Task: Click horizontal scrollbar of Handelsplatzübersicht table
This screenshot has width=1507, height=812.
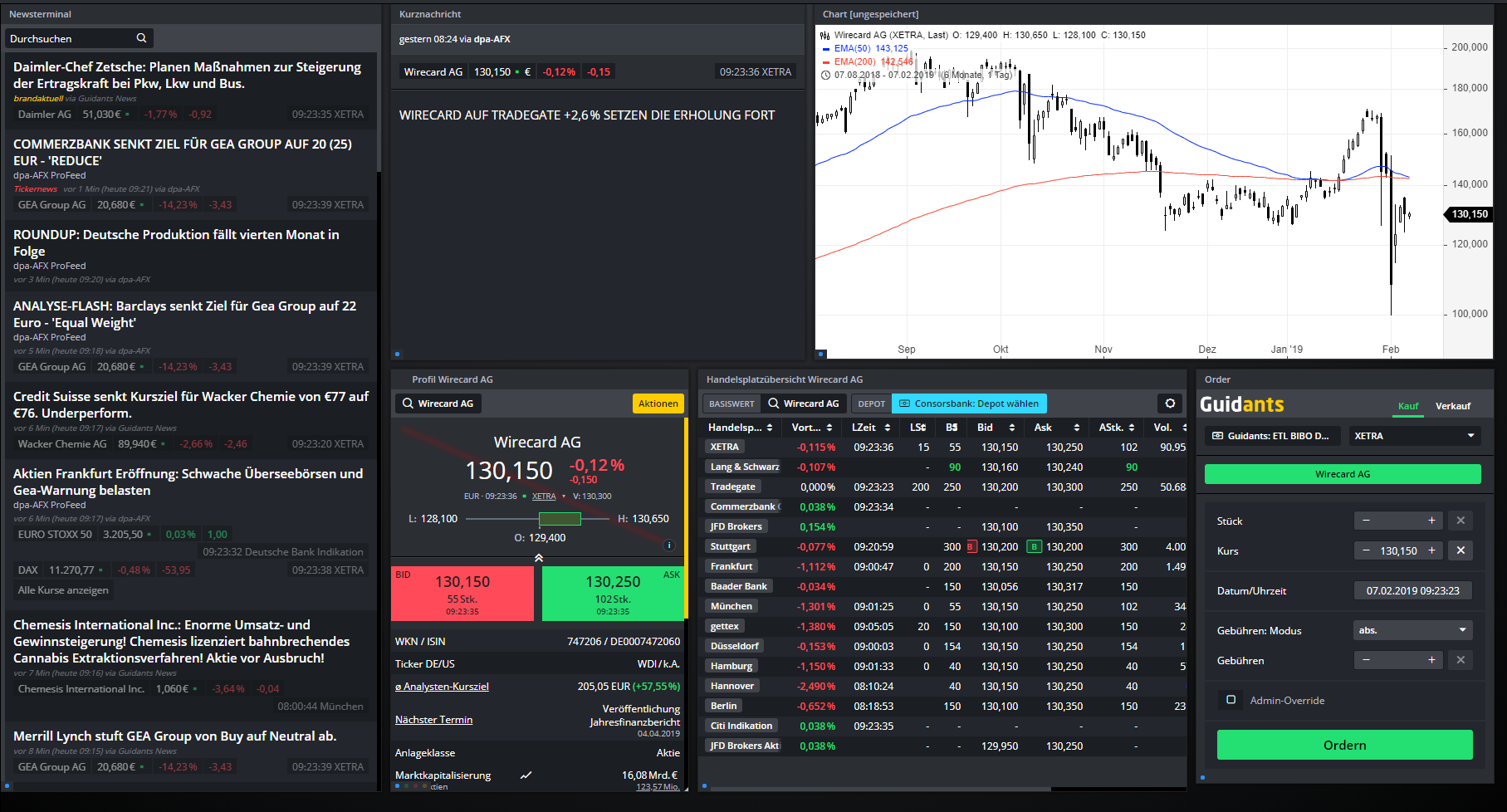Action: 880,789
